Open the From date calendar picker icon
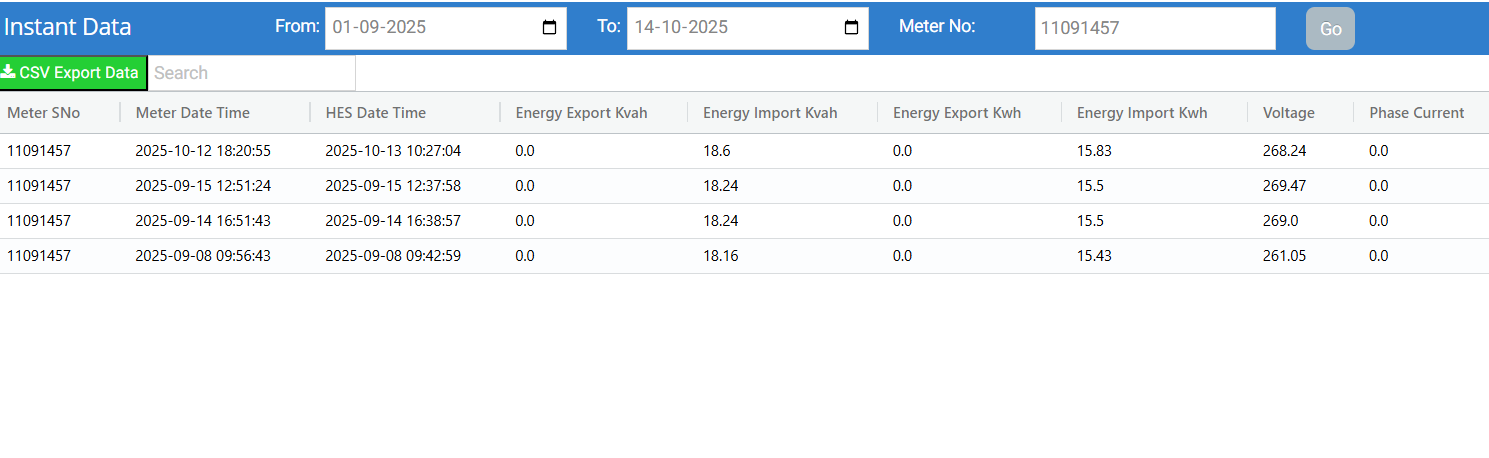The height and width of the screenshot is (458, 1489). 549,28
